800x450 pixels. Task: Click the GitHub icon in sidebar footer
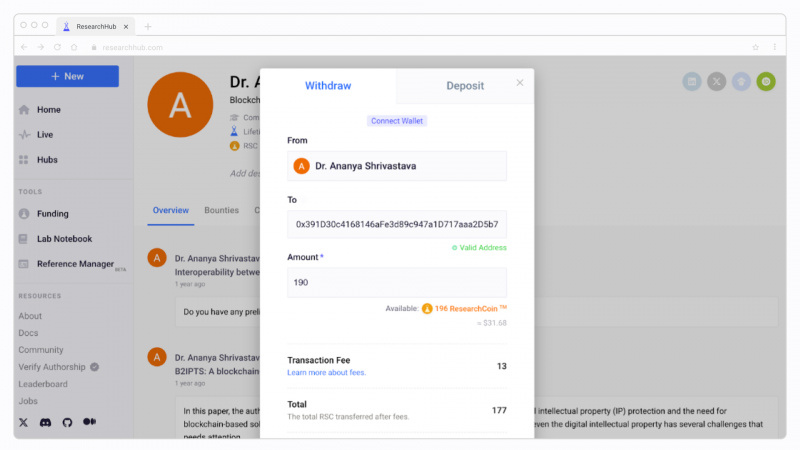coord(67,422)
